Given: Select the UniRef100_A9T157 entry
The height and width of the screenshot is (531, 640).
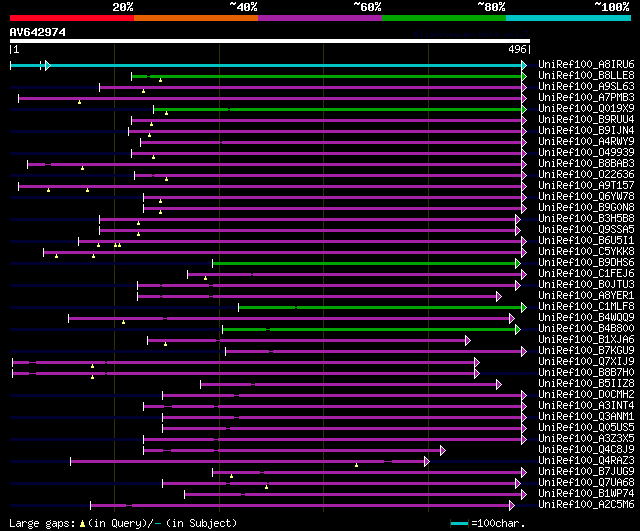Looking at the screenshot, I should 586,186.
